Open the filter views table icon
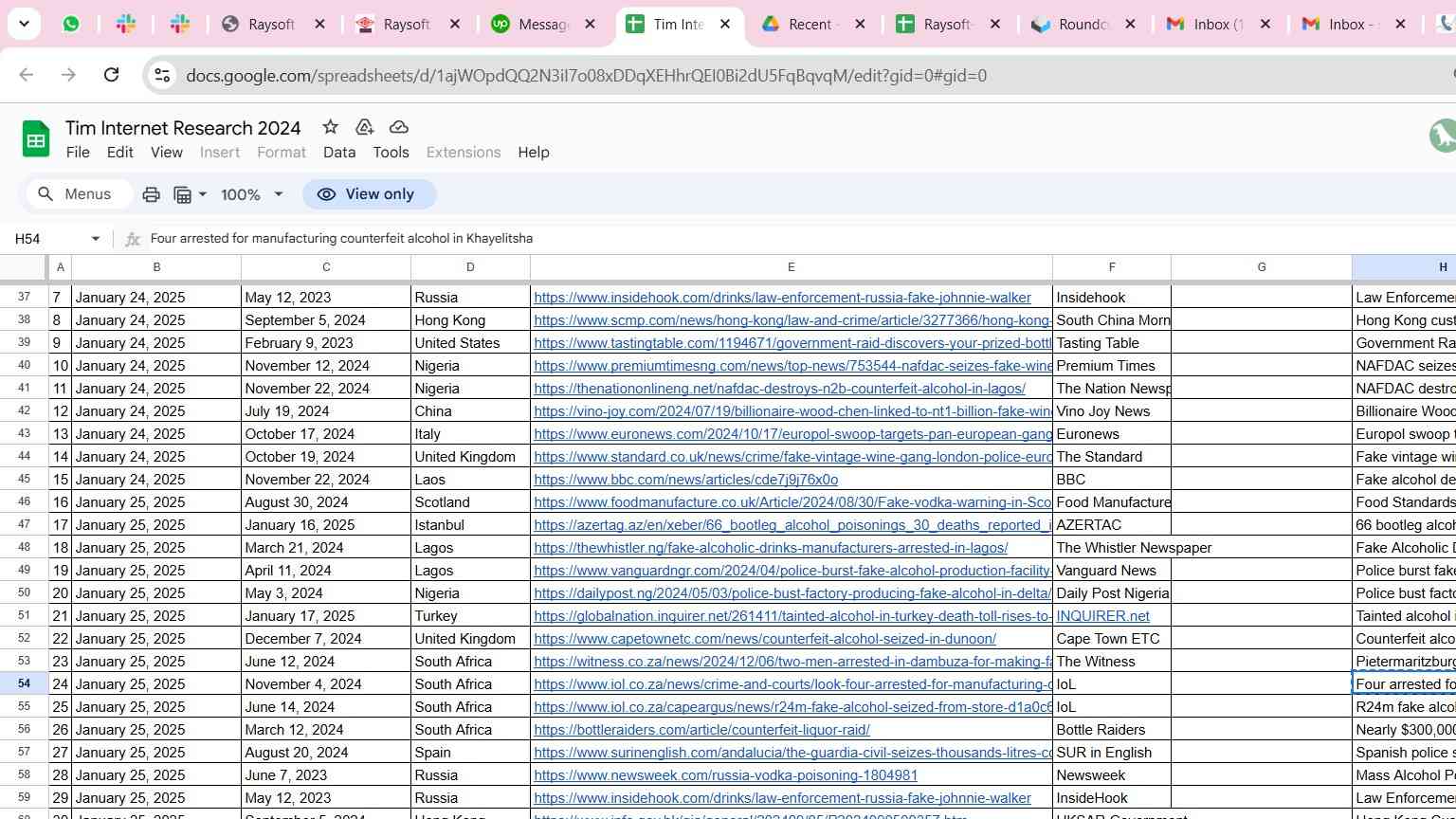The image size is (1456, 819). (x=183, y=194)
